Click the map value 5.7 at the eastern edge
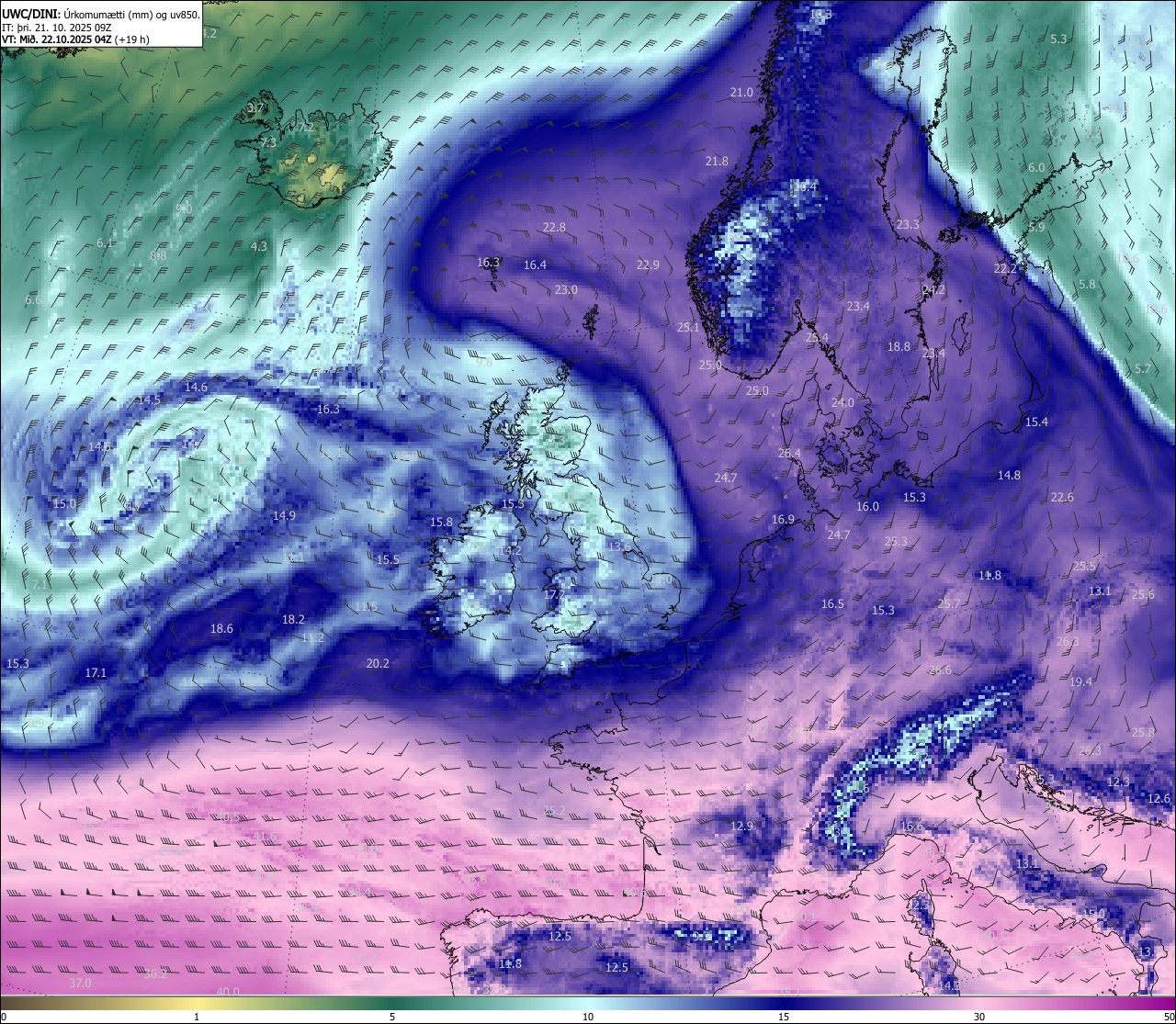 (1142, 368)
